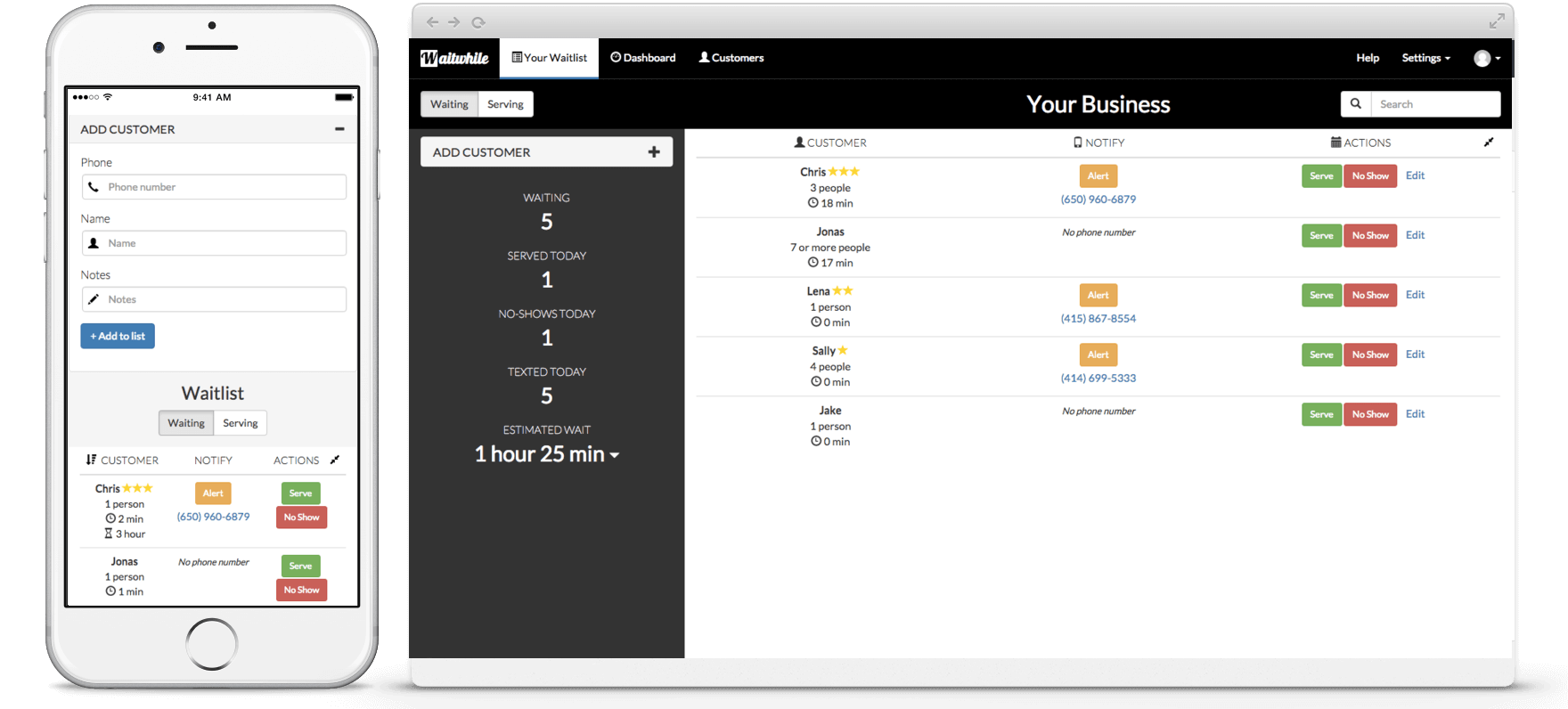This screenshot has width=1568, height=709.
Task: Mark Sally as No Show
Action: coord(1370,355)
